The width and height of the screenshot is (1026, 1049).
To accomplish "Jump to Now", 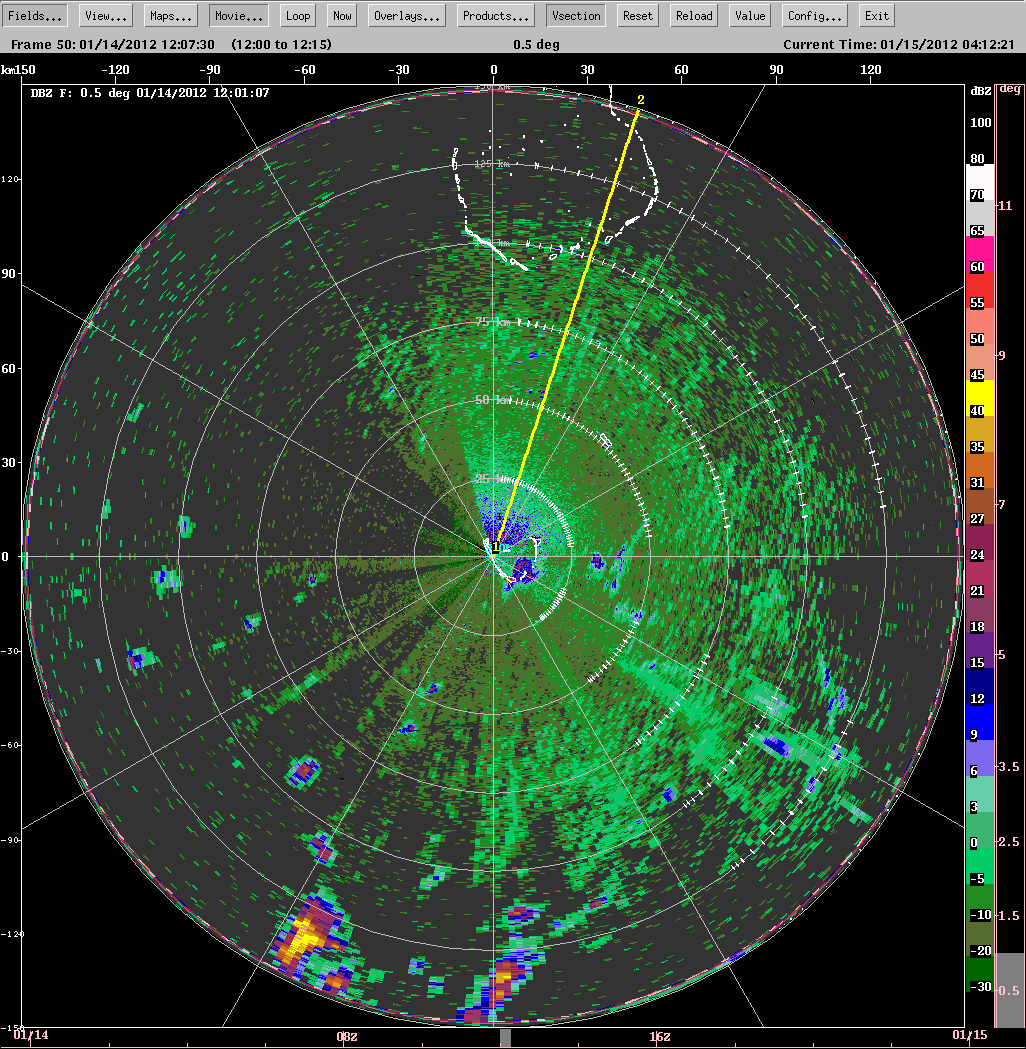I will (341, 15).
